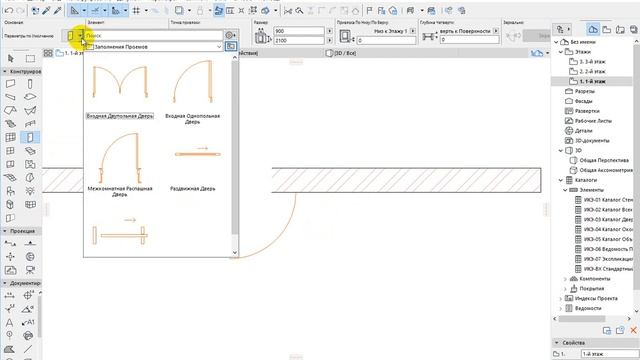Select the Zone tool
The image size is (640, 360).
click(x=30, y=164)
